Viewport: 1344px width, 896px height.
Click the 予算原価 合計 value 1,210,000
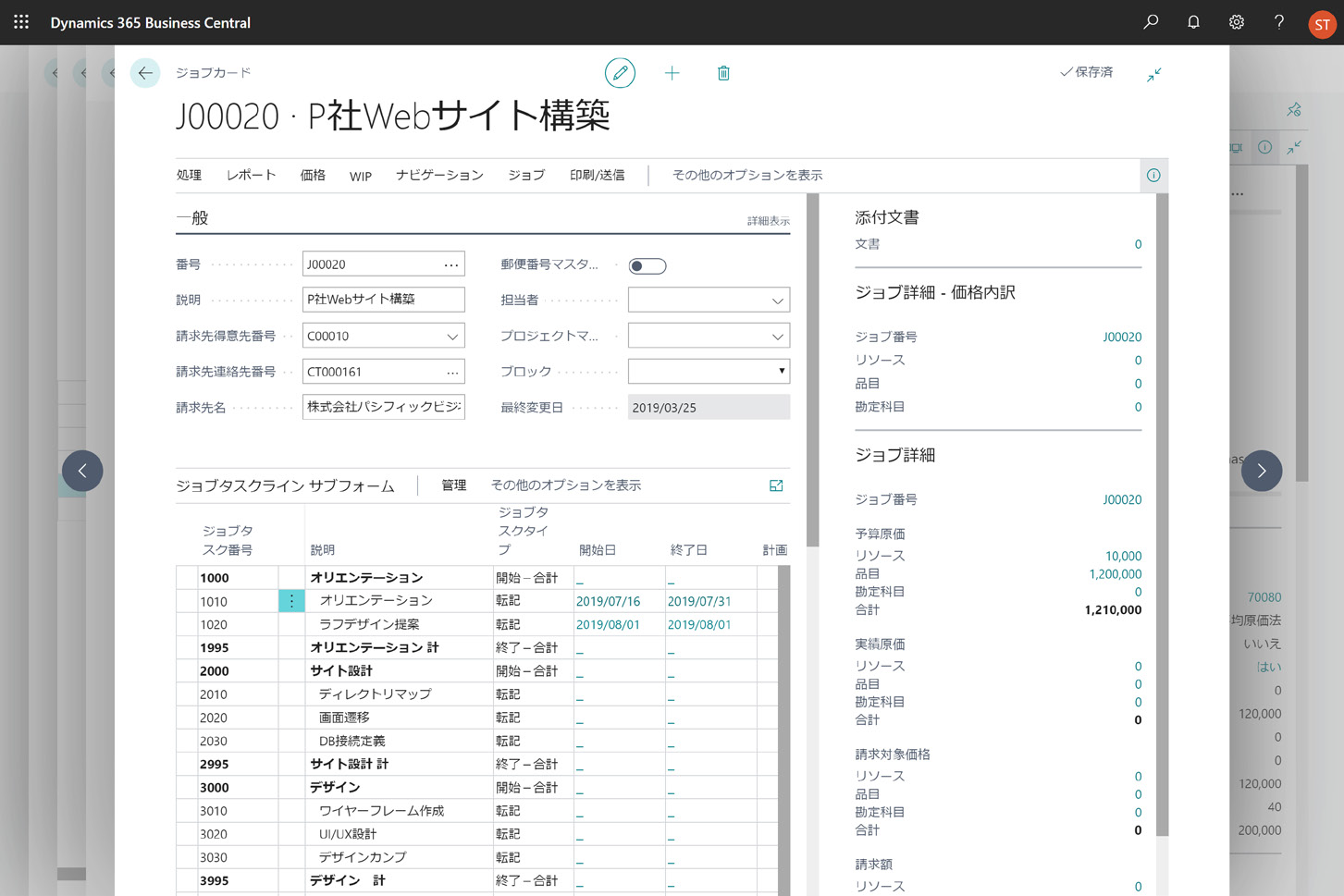1112,610
